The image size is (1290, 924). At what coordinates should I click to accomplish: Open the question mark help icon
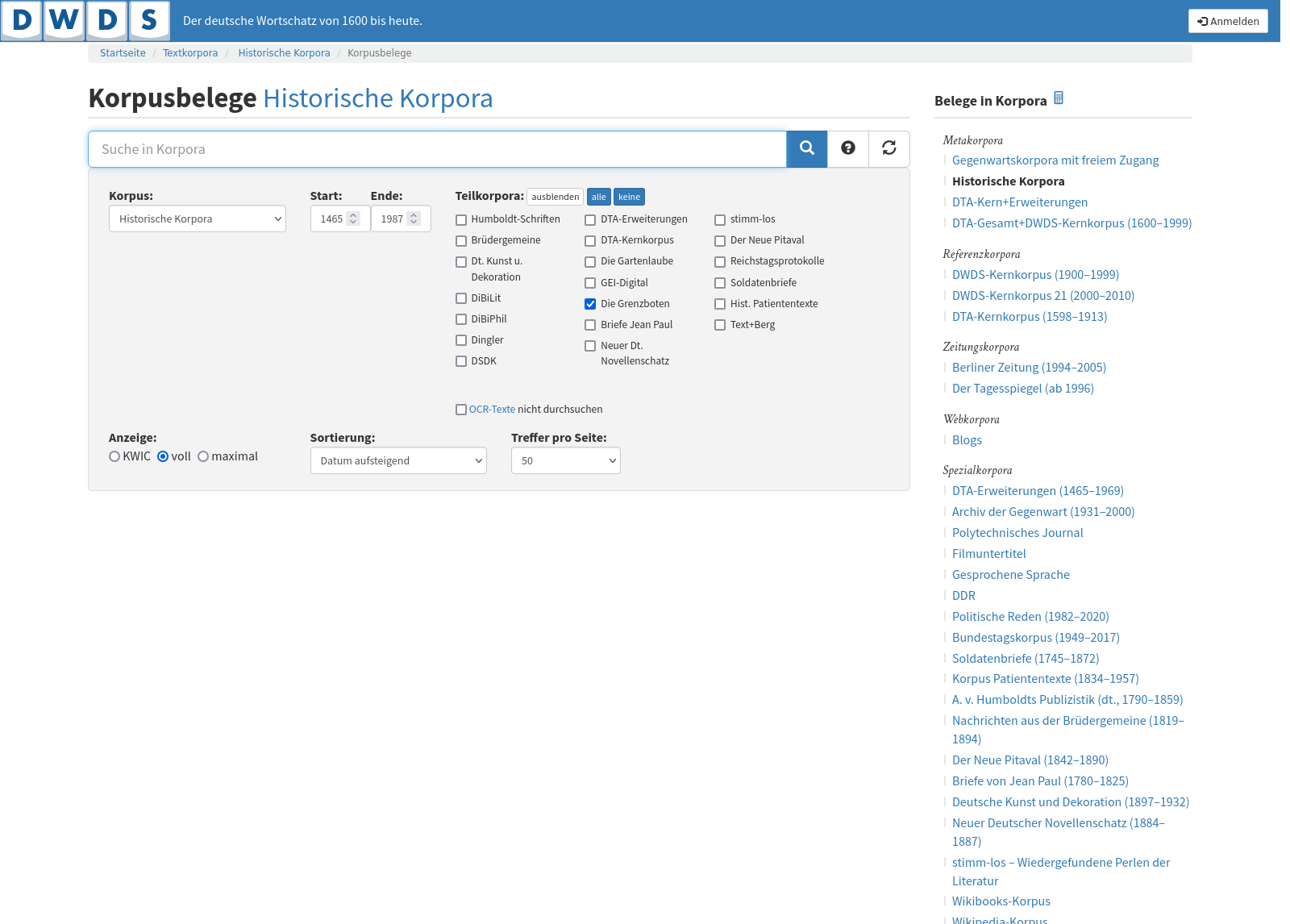848,149
